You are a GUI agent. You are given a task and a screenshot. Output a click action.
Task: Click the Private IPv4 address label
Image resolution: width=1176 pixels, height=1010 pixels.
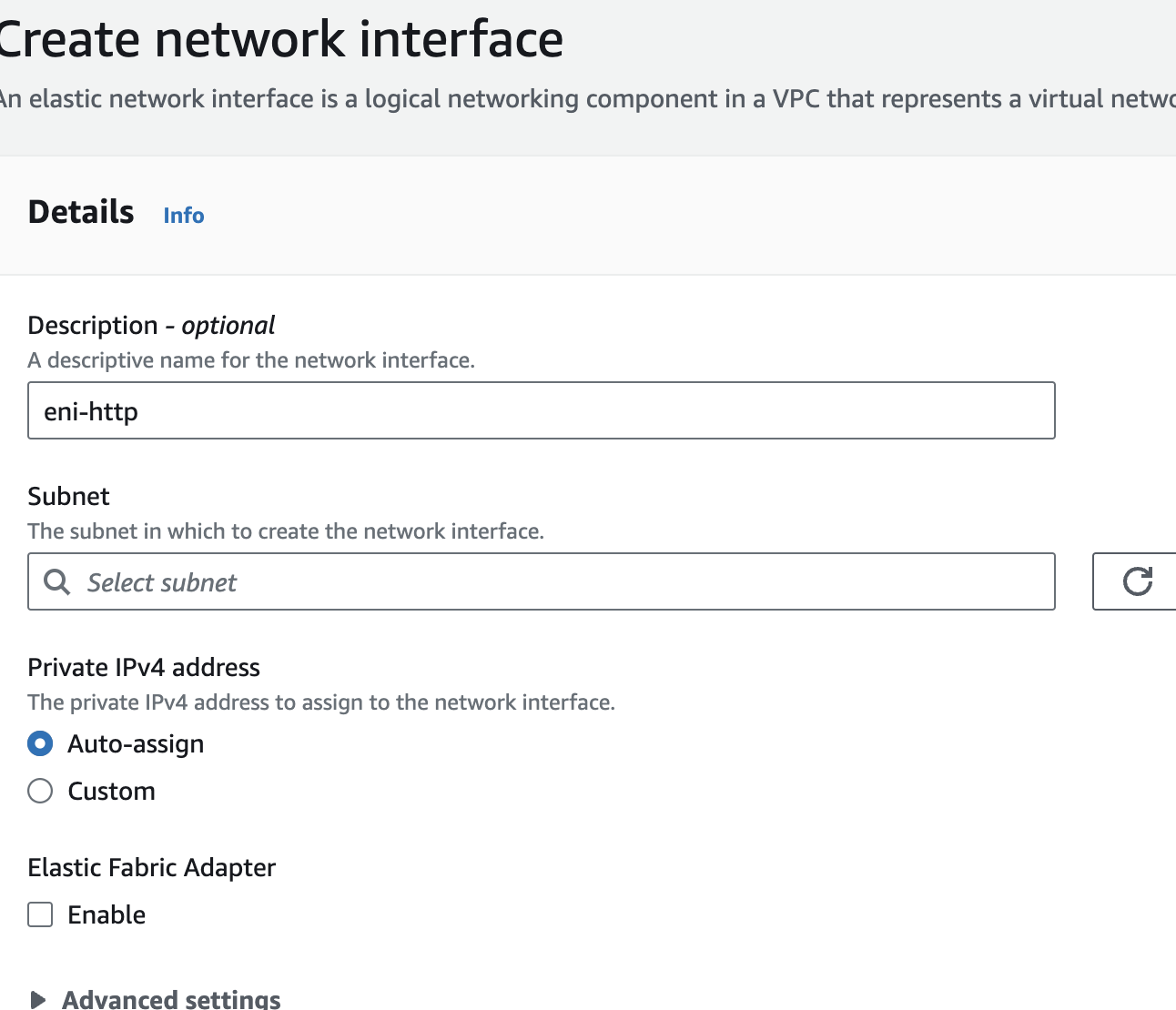pos(144,667)
